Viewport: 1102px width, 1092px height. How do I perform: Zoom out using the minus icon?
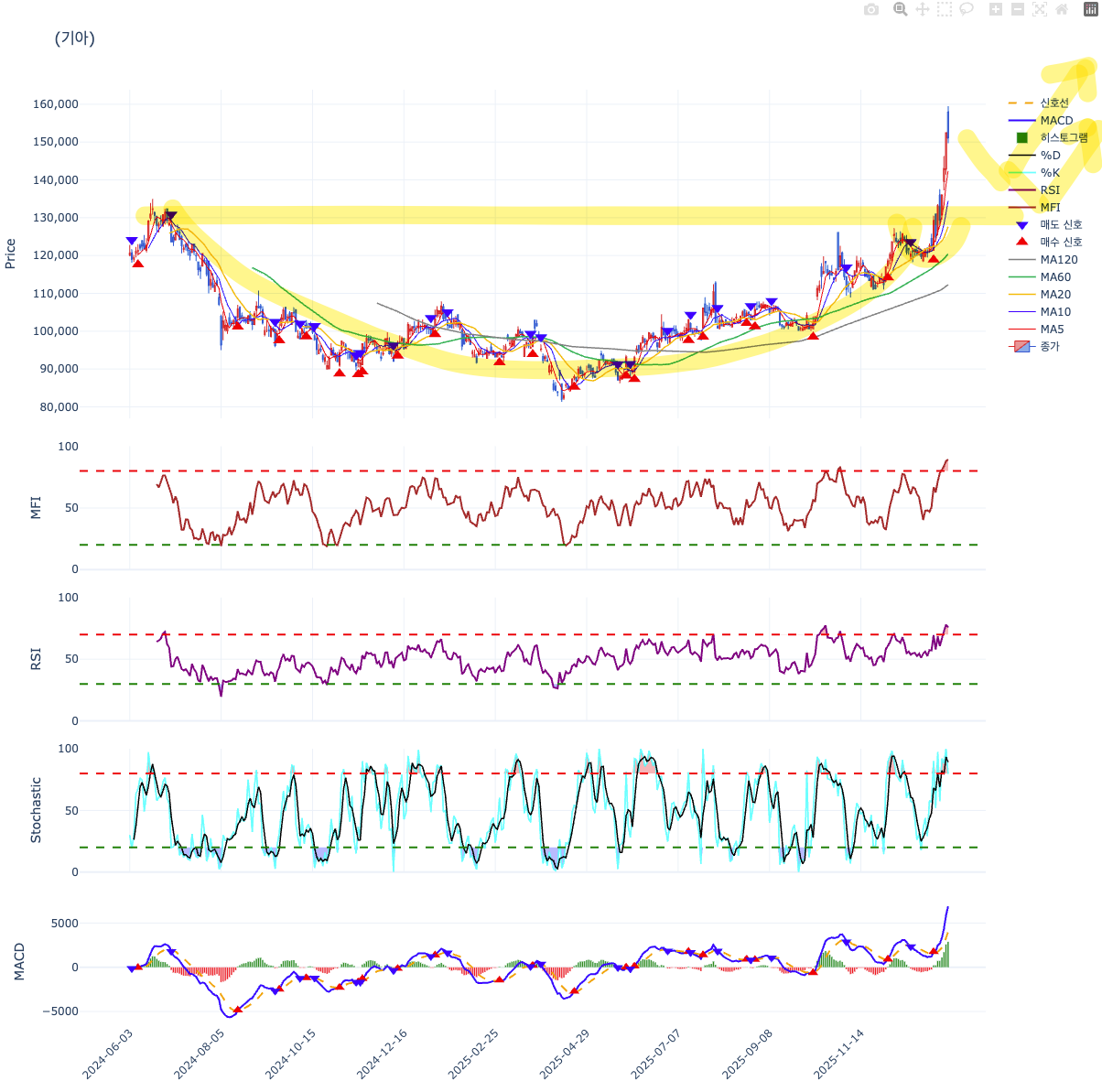click(x=1018, y=9)
